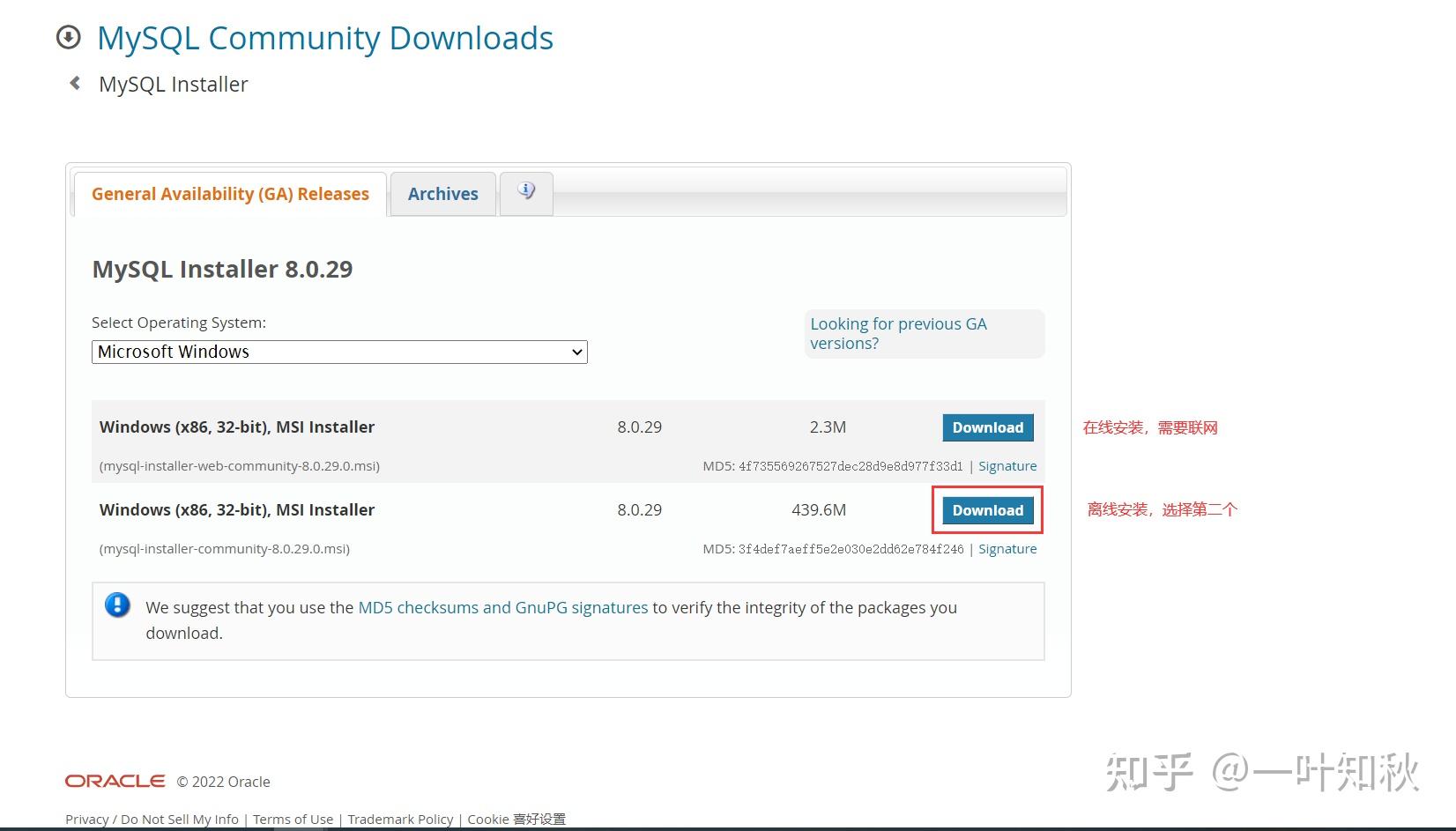Open Looking for previous GA versions link

[x=898, y=333]
